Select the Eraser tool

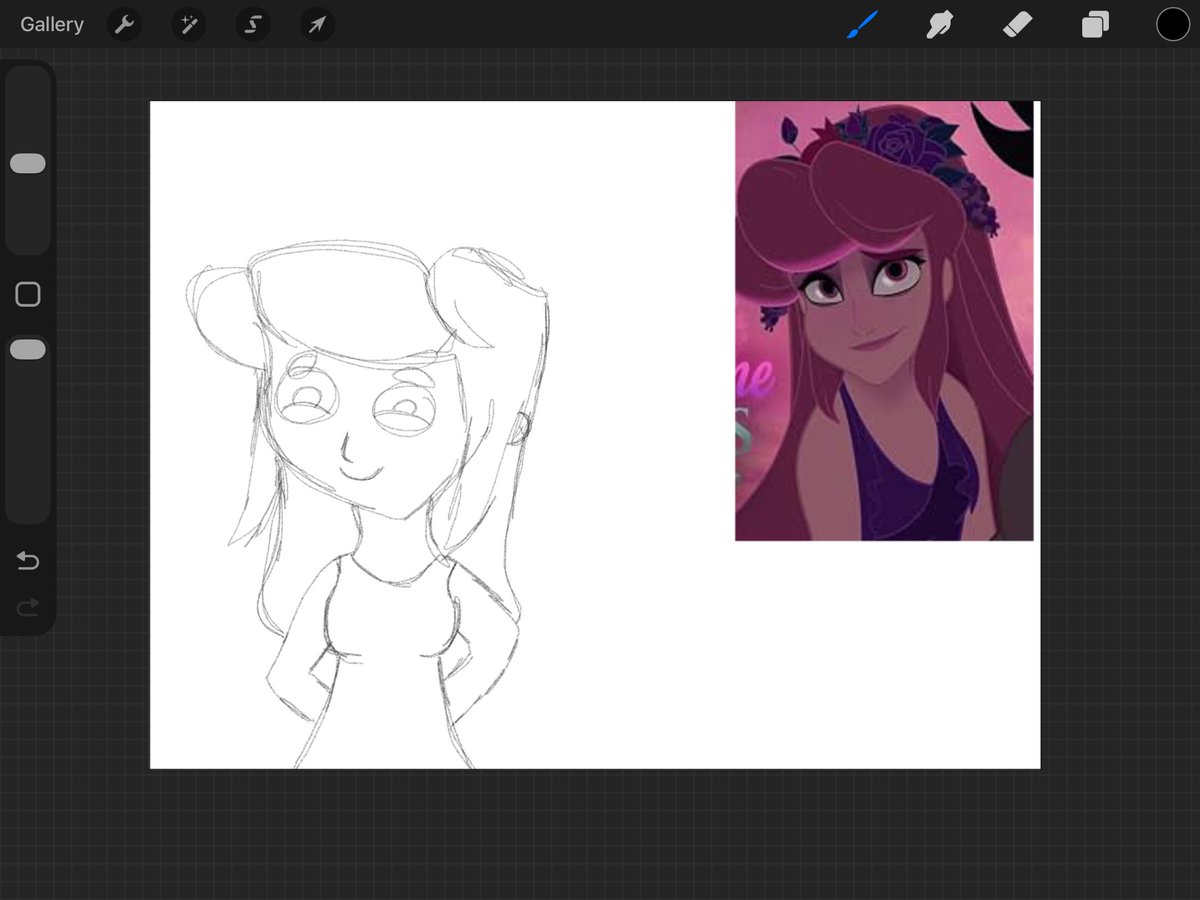tap(1017, 24)
